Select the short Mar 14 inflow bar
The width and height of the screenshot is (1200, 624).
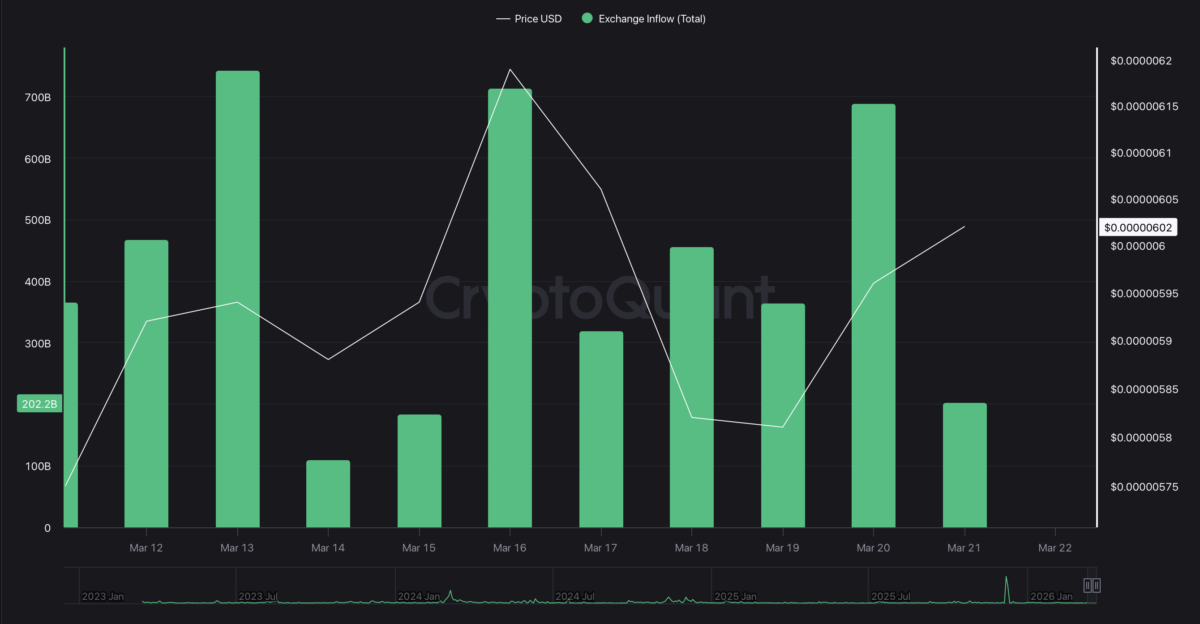pyautogui.click(x=328, y=494)
